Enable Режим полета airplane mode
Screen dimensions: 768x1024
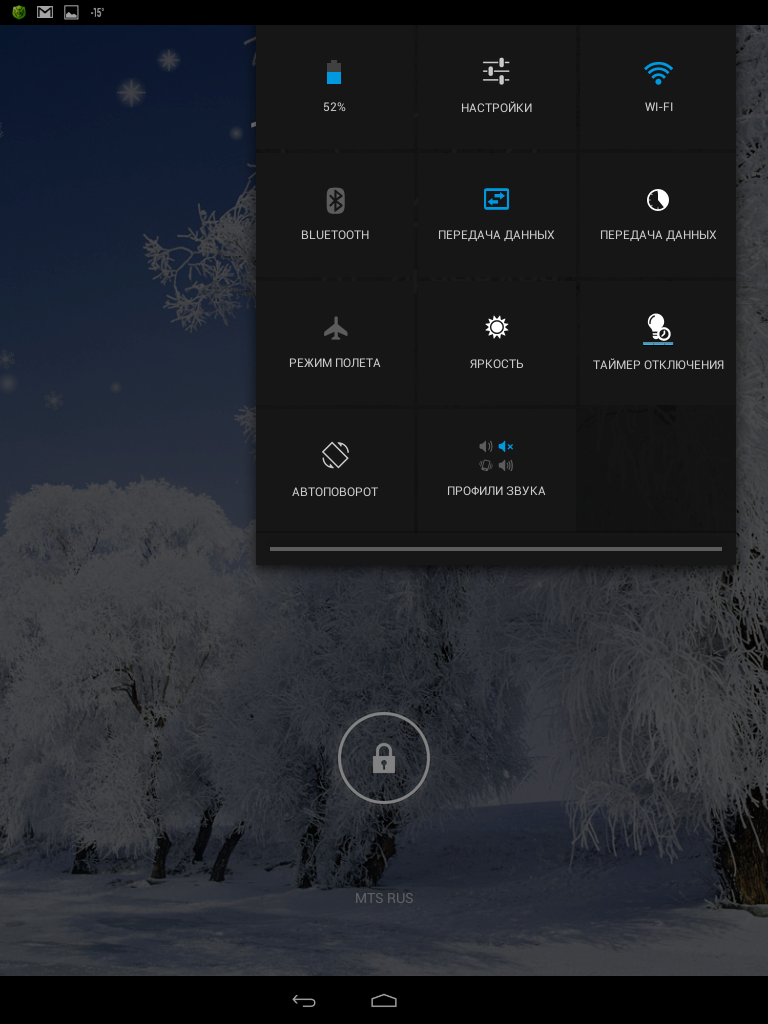(335, 343)
